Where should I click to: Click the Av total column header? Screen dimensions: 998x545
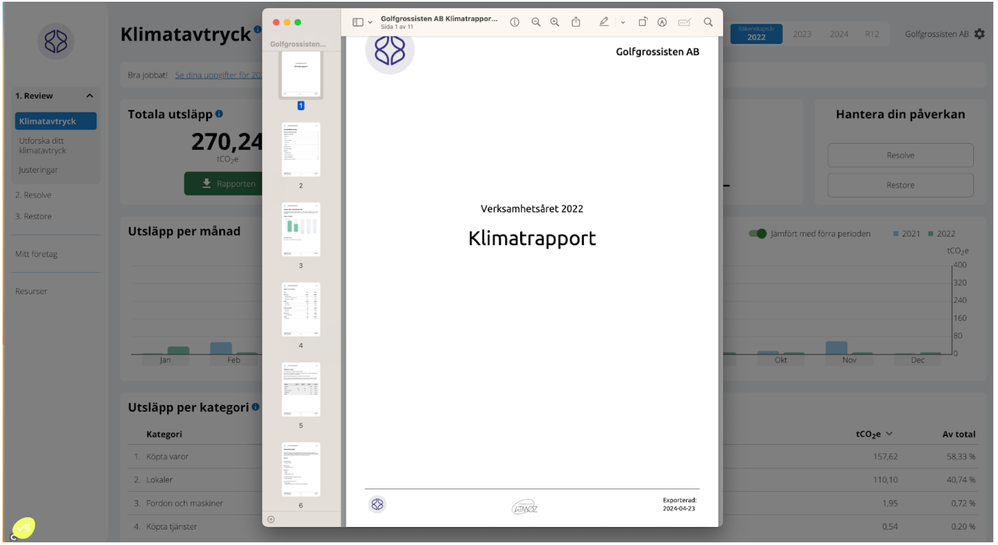[959, 434]
